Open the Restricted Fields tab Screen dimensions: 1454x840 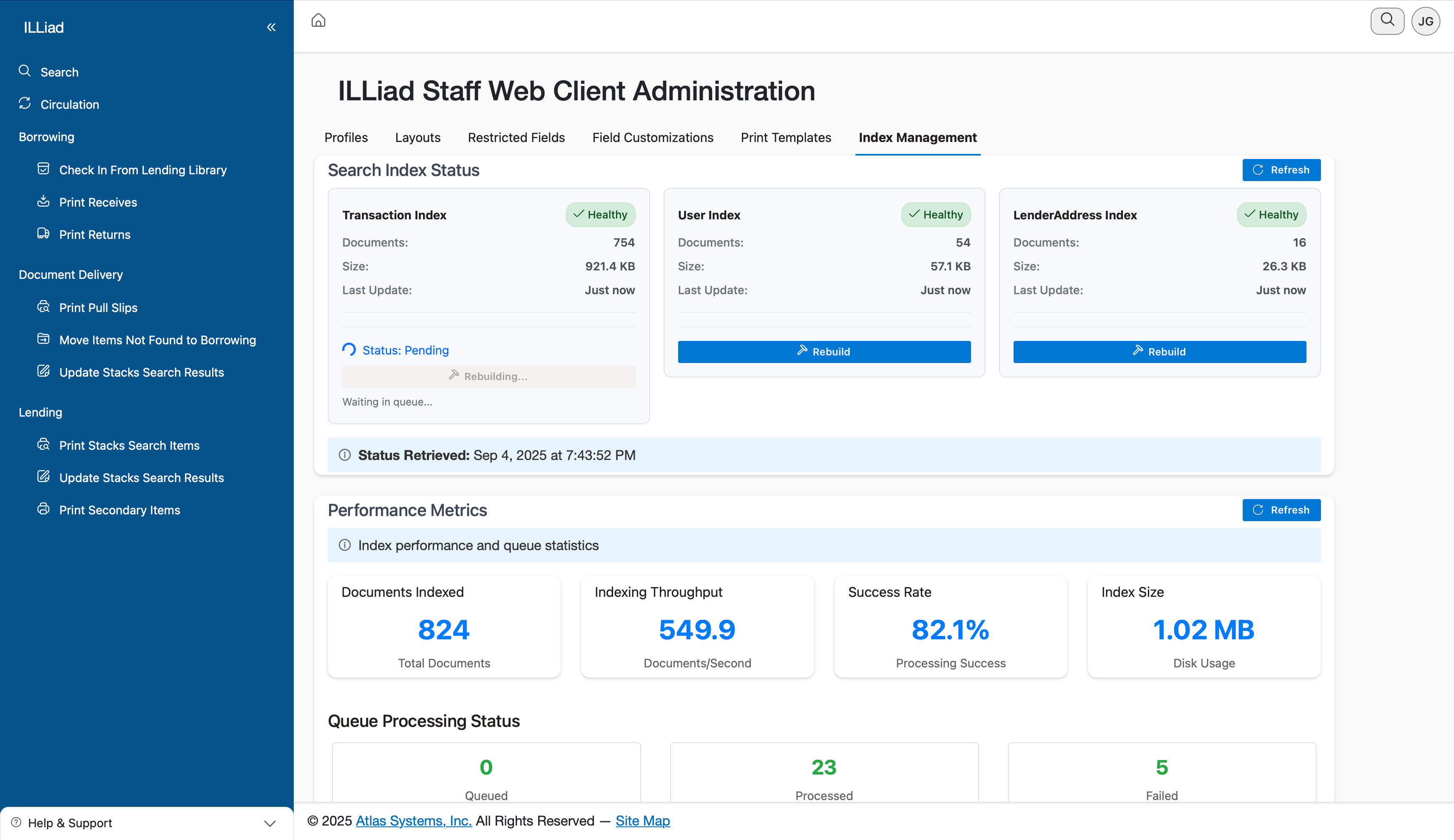(x=516, y=137)
